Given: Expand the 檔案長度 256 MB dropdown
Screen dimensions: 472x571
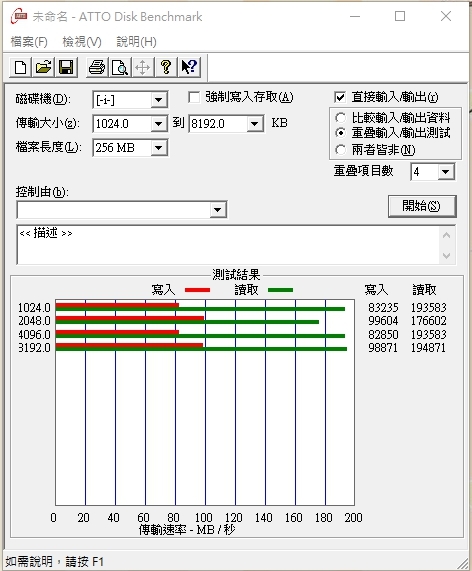Looking at the screenshot, I should tap(159, 148).
